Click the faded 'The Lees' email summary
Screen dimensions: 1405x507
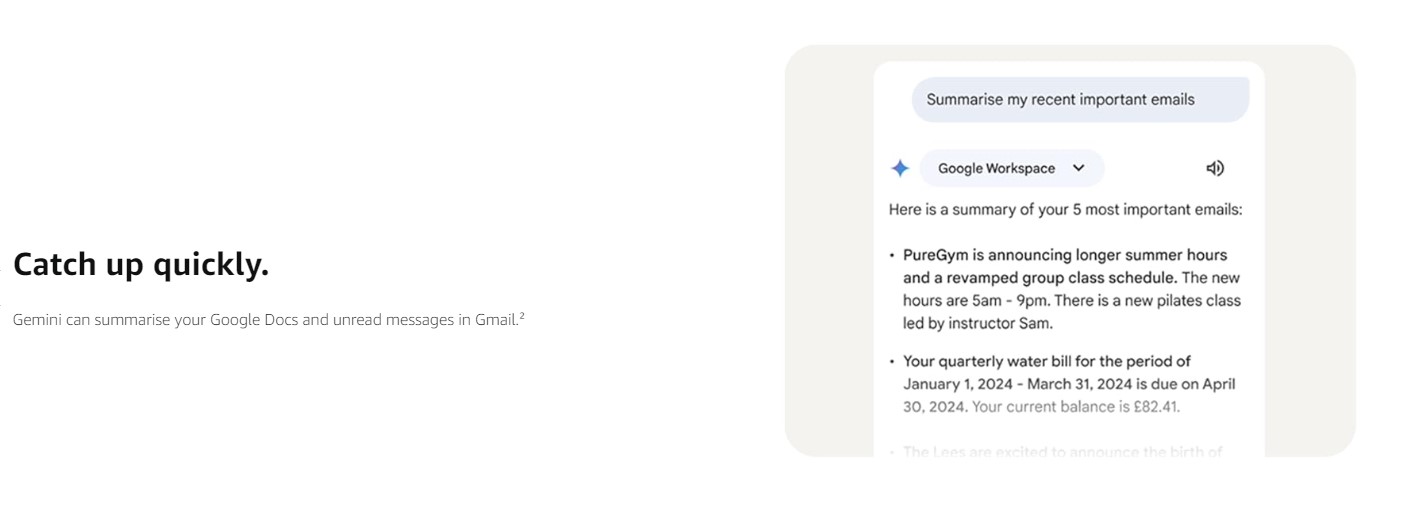1062,452
